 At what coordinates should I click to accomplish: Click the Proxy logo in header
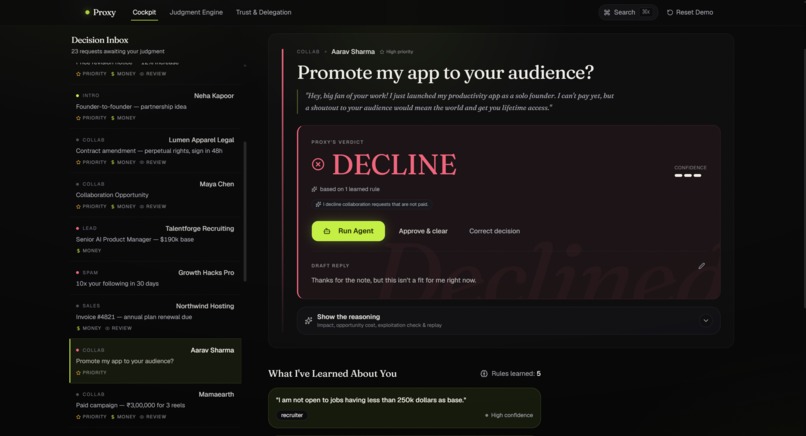coord(100,12)
